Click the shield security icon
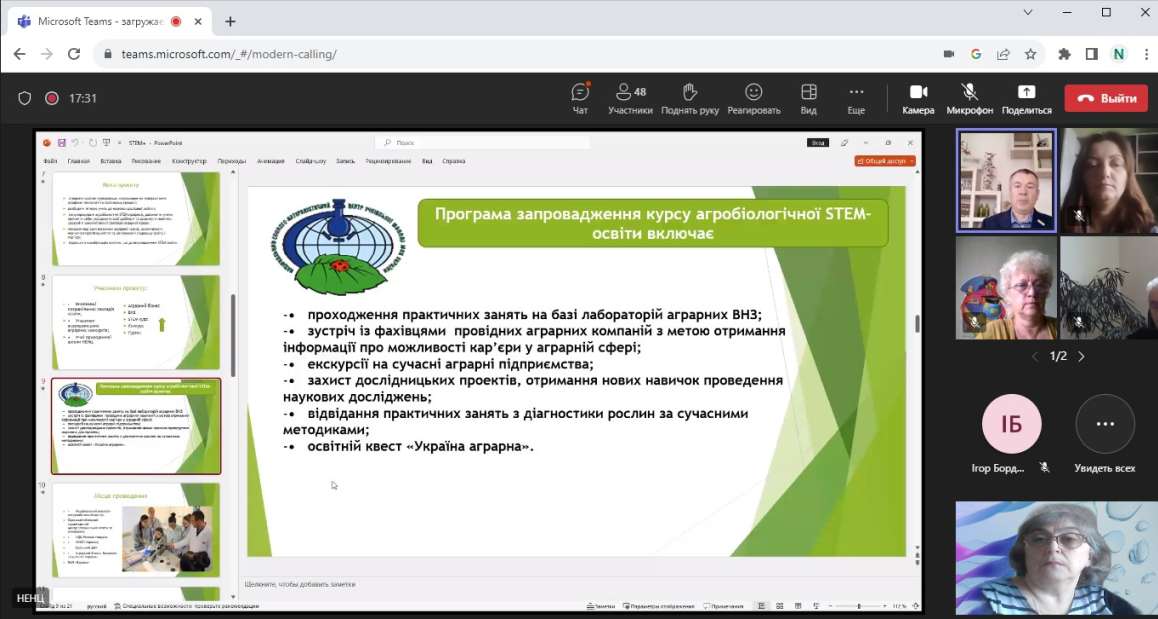The width and height of the screenshot is (1158, 619). [x=24, y=98]
